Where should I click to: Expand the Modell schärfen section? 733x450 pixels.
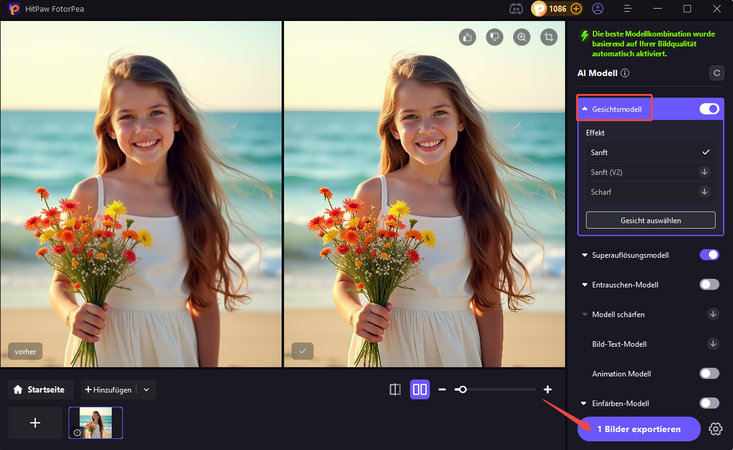584,314
